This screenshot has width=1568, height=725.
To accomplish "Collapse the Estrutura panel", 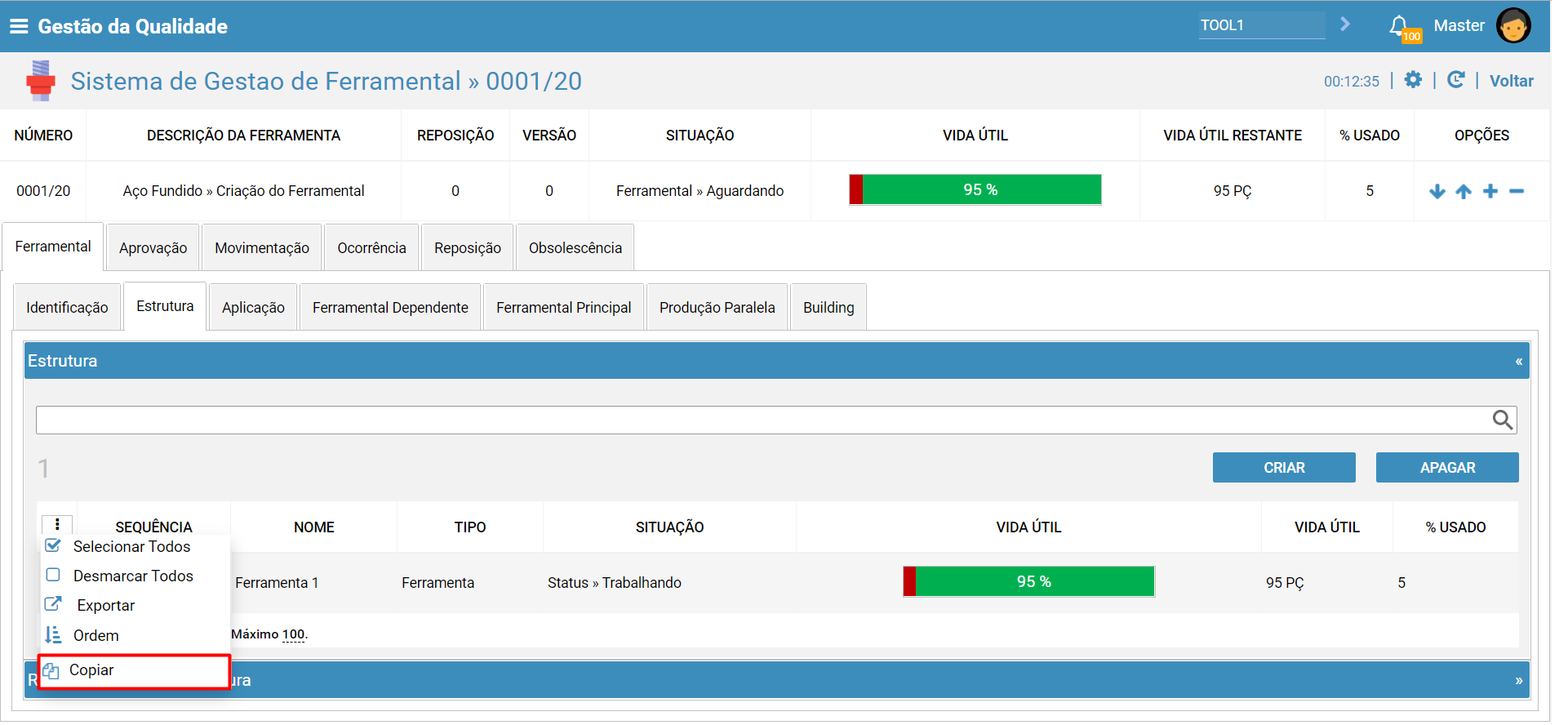I will point(1519,361).
